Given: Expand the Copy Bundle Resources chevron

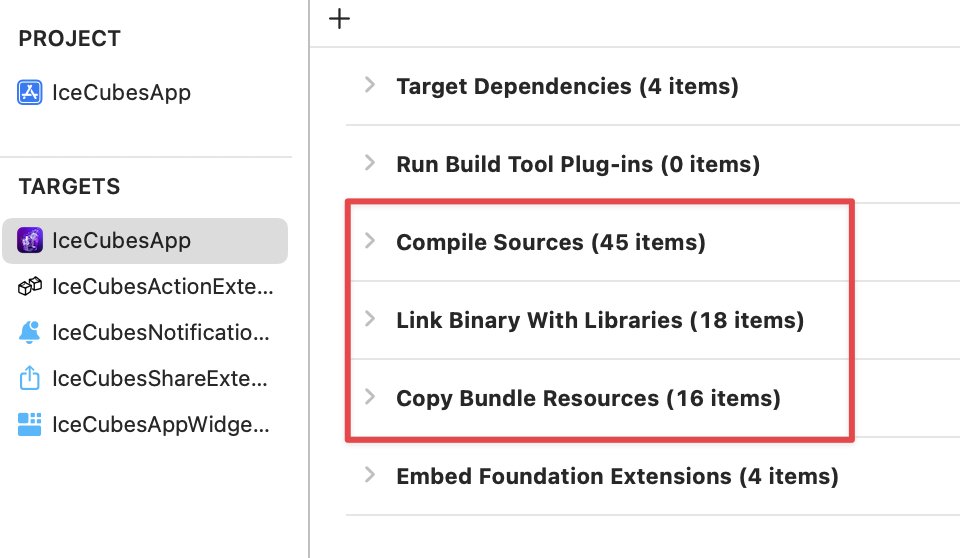Looking at the screenshot, I should [370, 398].
